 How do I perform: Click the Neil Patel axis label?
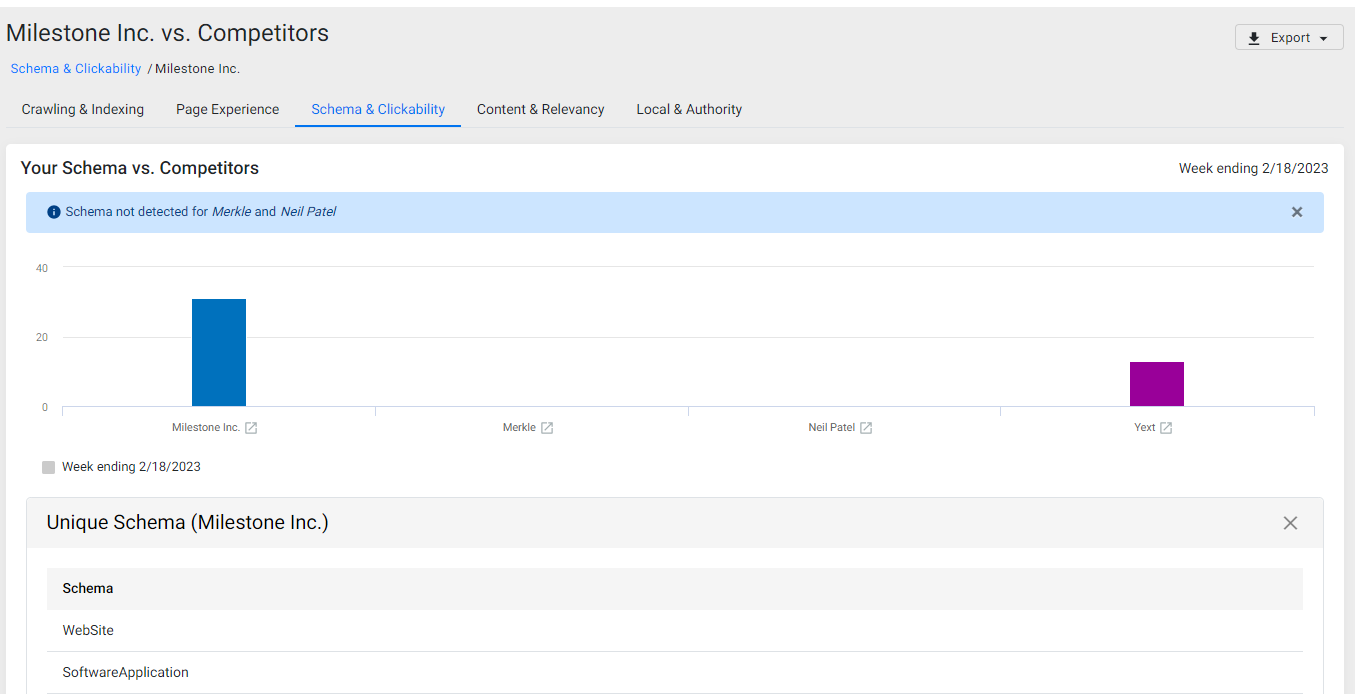832,428
